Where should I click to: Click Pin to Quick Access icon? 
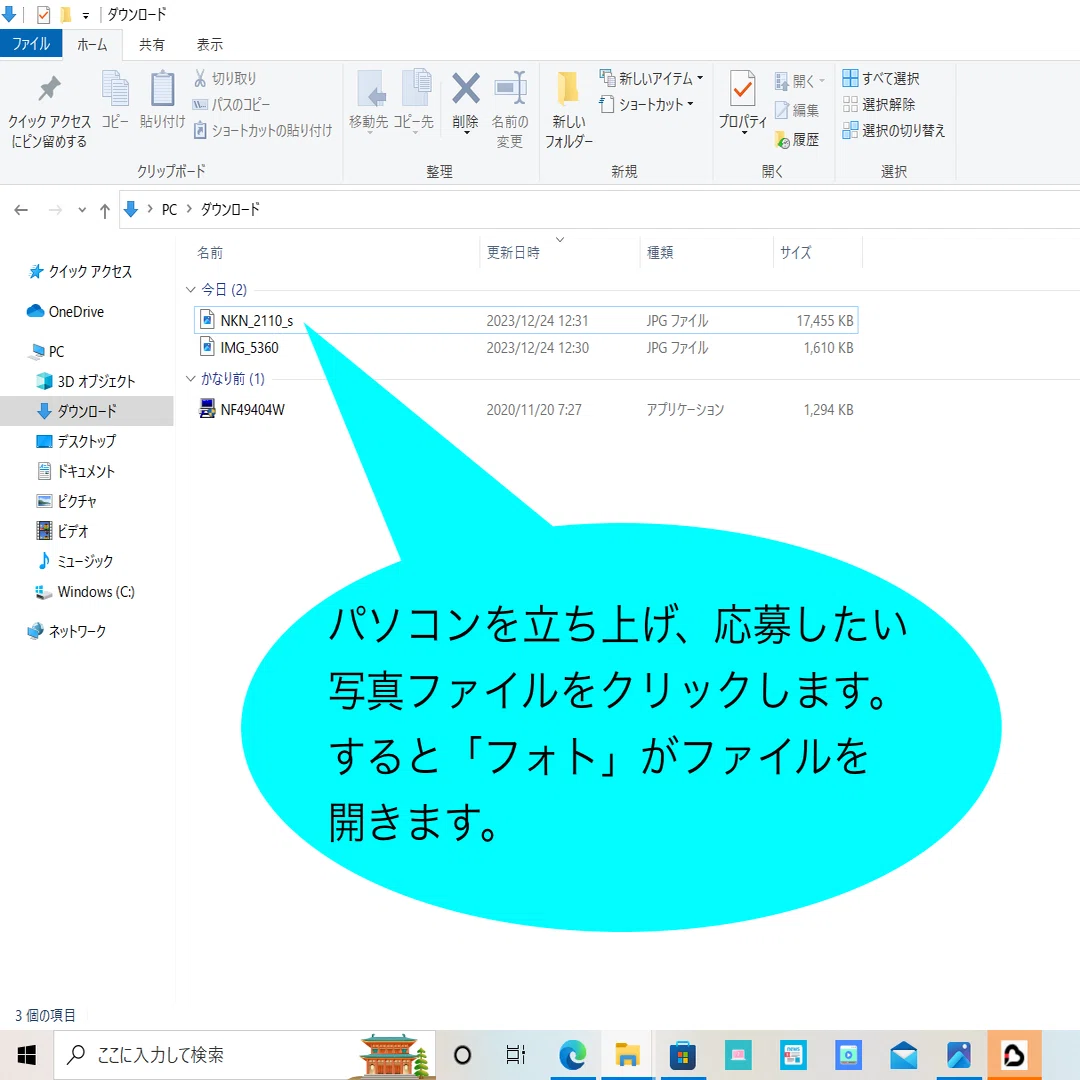[49, 88]
